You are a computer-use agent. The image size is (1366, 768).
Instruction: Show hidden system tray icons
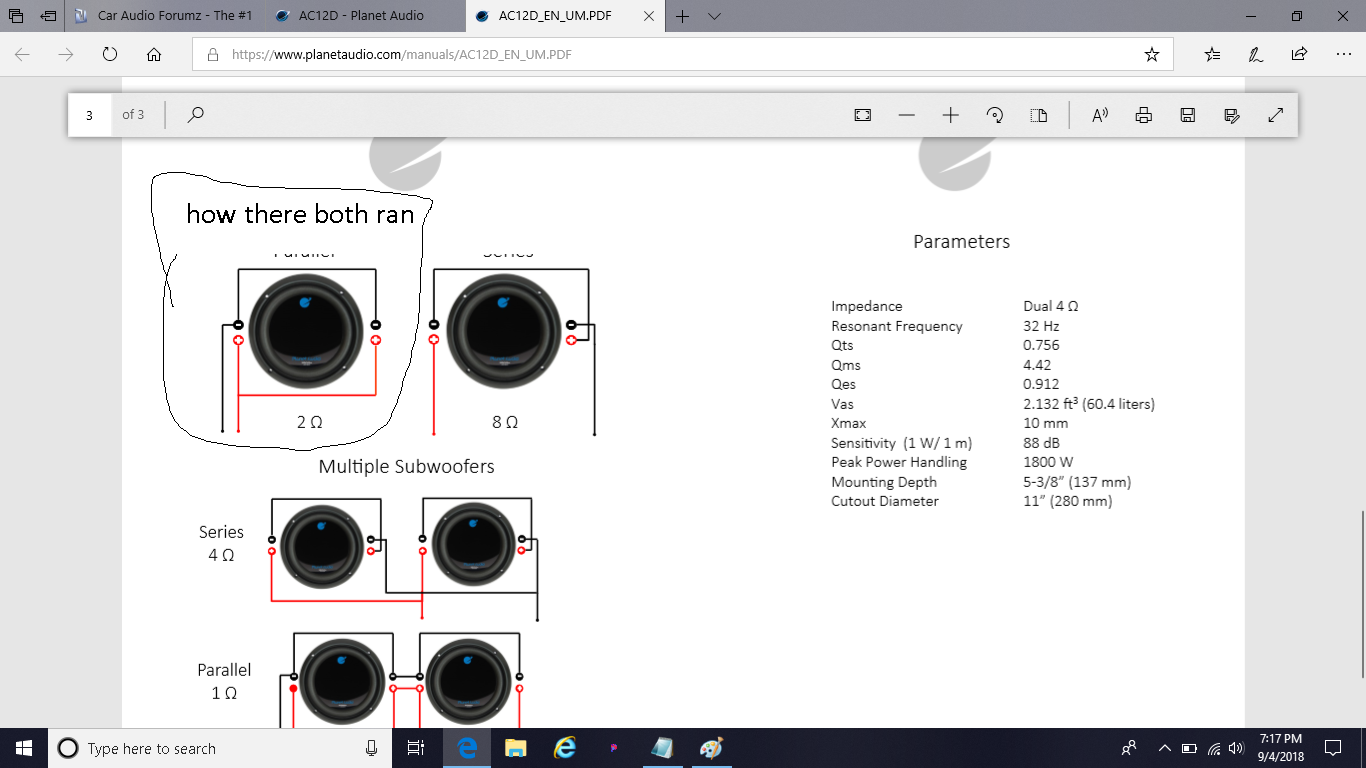[x=1164, y=748]
